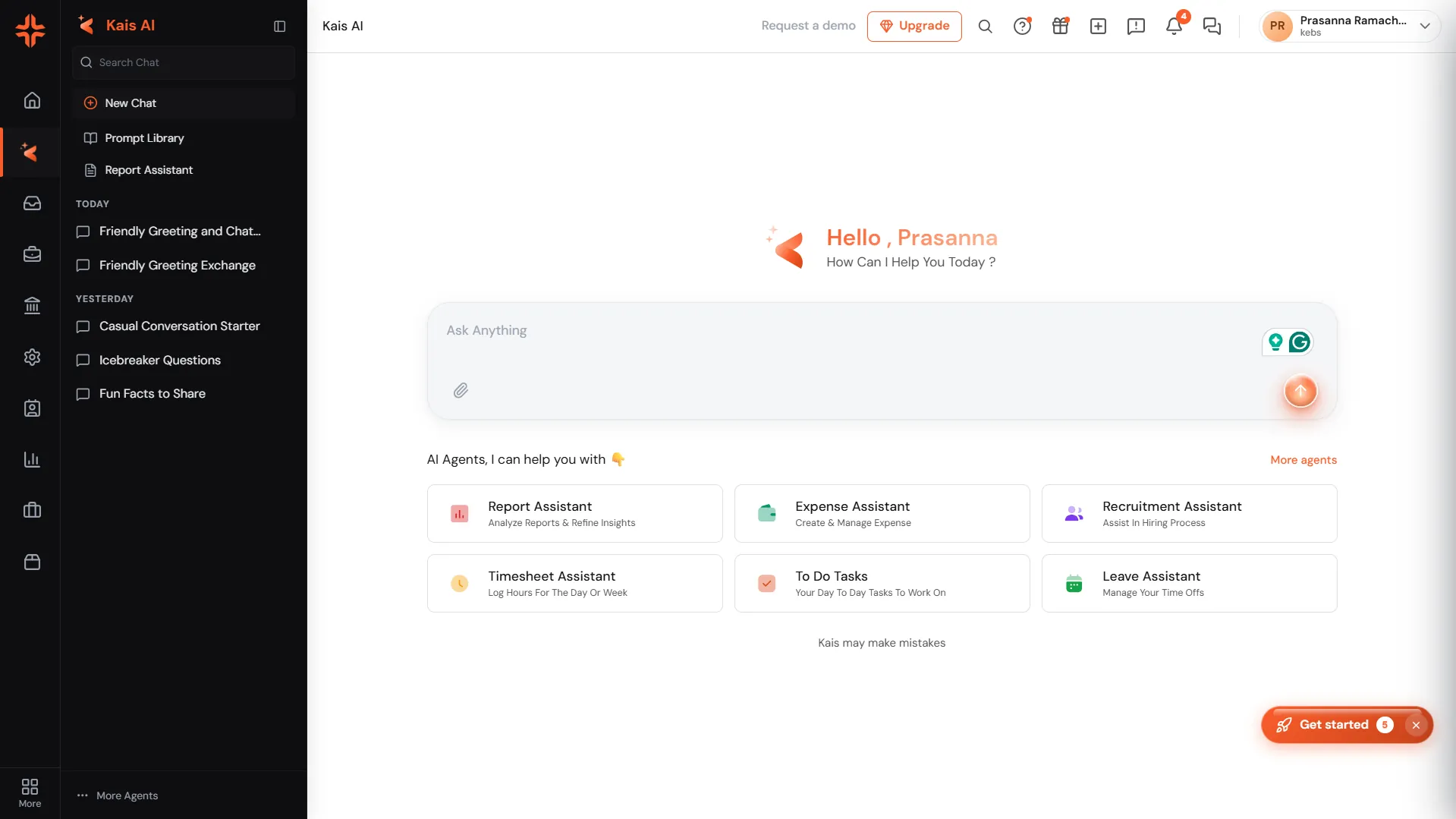1456x819 pixels.
Task: Open the storefront icon in left rail
Action: pos(32,562)
